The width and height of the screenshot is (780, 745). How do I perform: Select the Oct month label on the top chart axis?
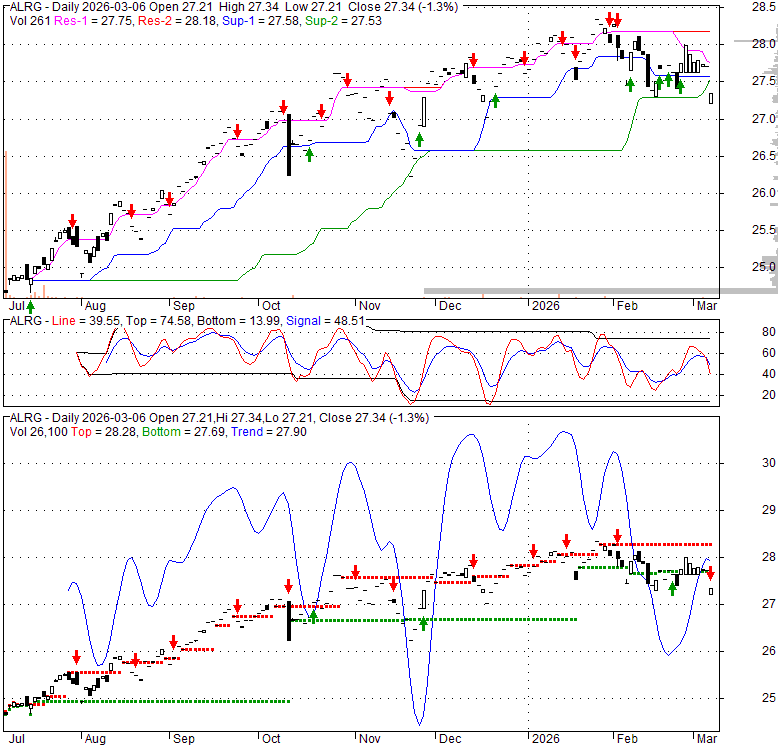(x=270, y=306)
